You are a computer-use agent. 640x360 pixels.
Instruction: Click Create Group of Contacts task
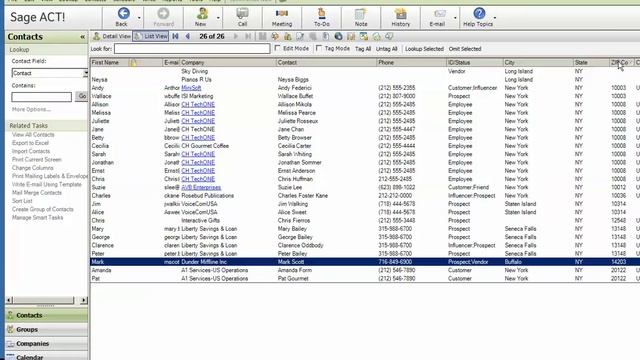point(42,209)
